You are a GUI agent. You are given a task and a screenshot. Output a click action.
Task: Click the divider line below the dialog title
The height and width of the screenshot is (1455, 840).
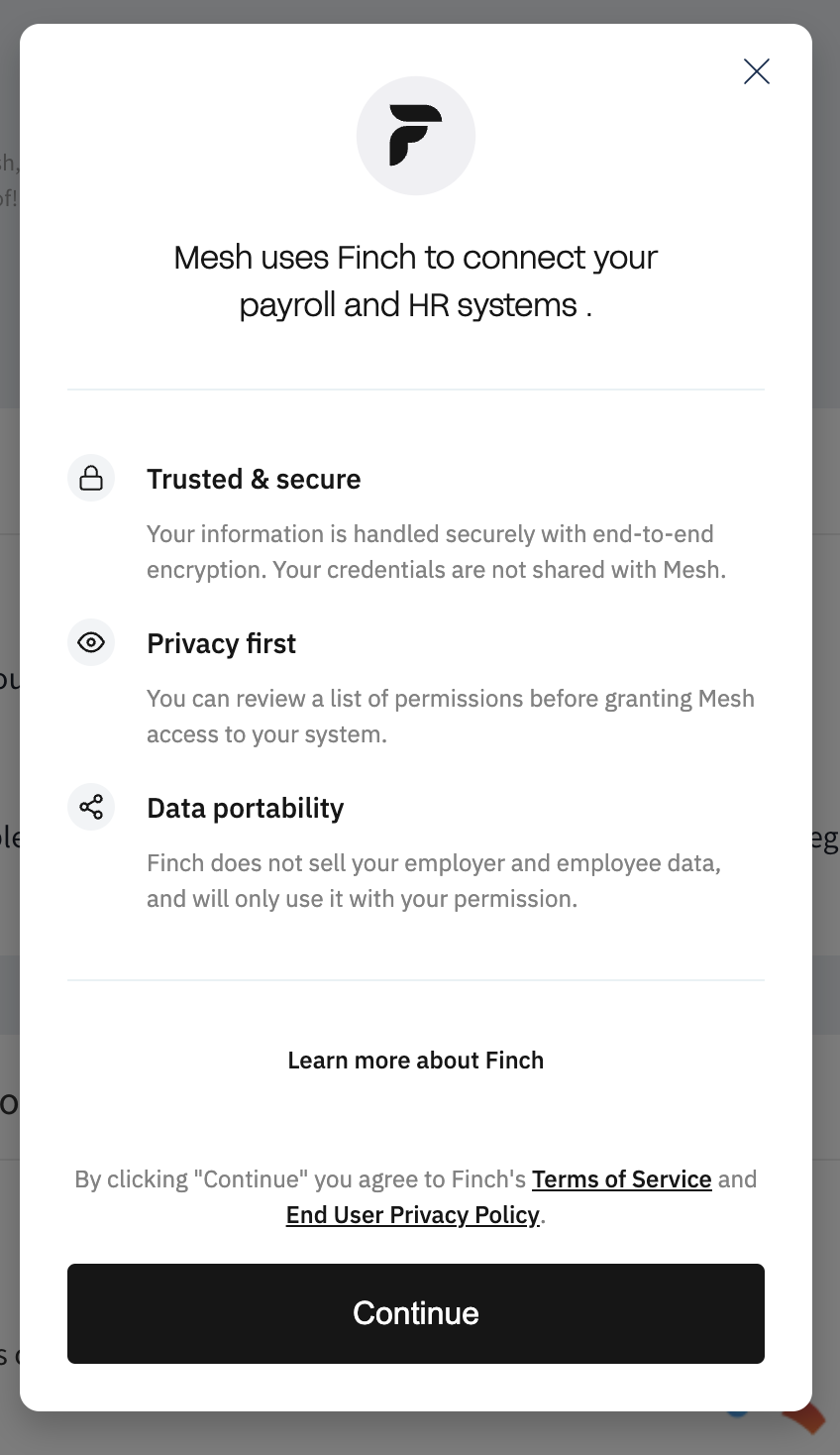click(416, 390)
